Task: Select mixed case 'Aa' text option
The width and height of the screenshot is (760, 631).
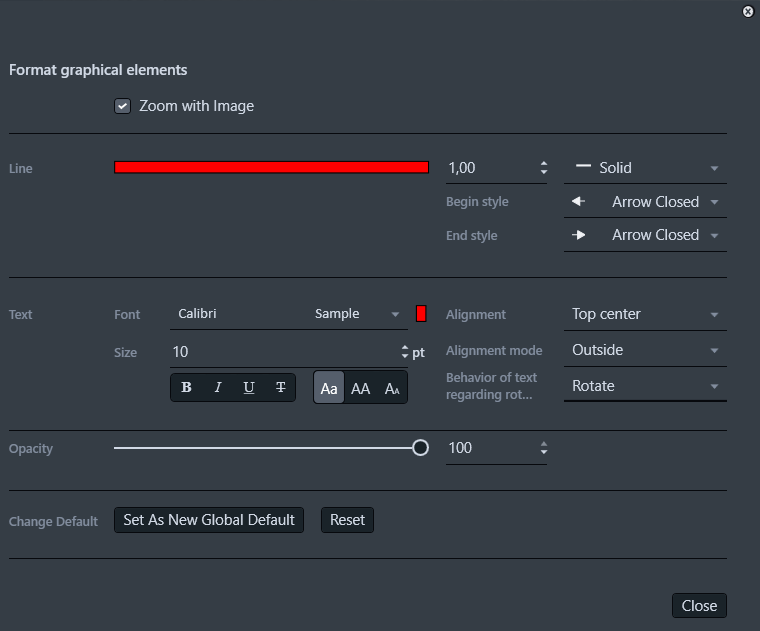Action: [329, 388]
